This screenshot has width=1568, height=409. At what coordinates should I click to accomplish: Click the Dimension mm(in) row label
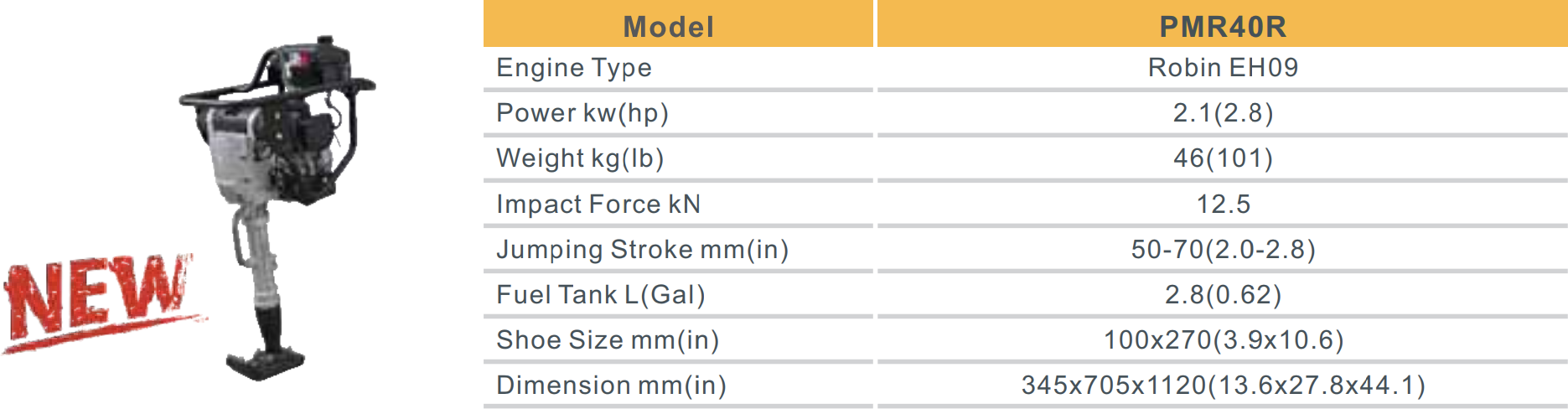click(611, 386)
